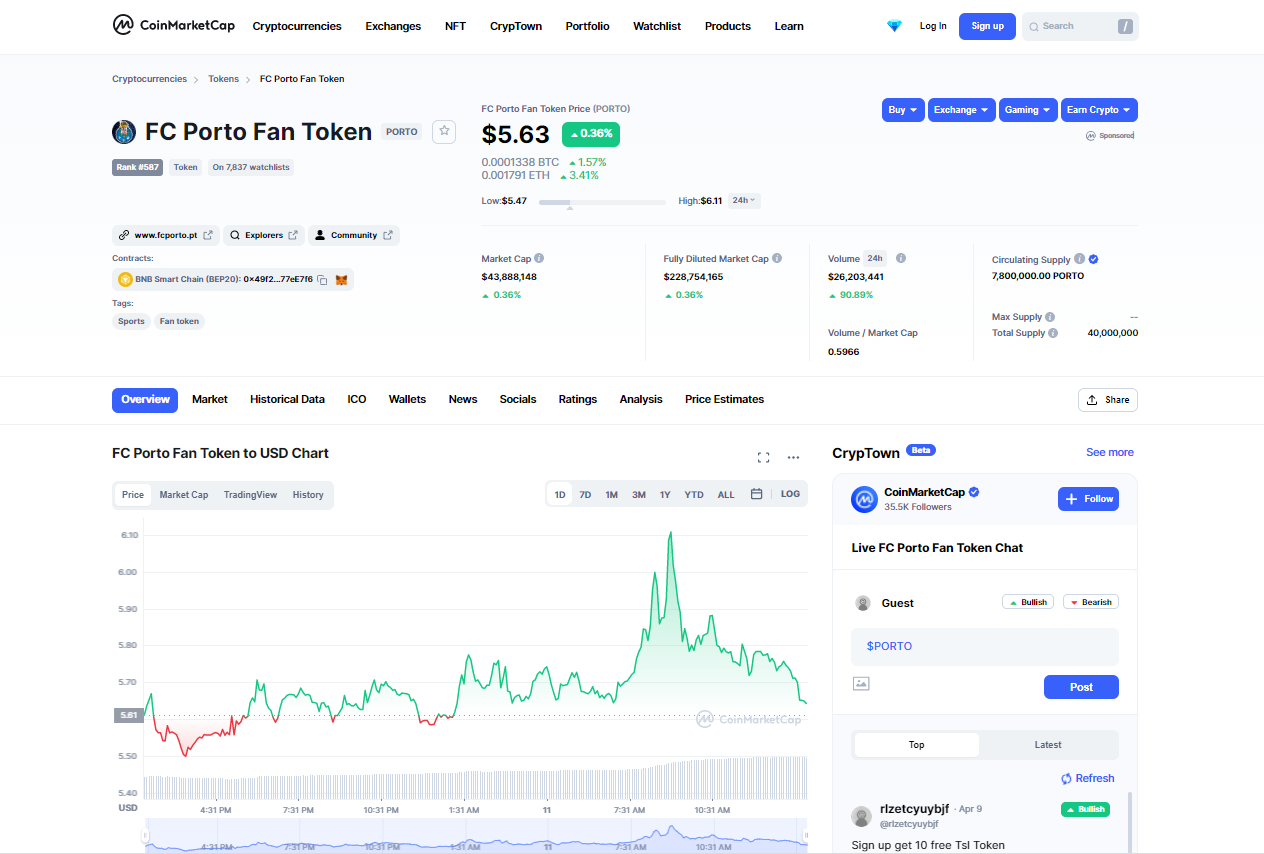The height and width of the screenshot is (854, 1264).
Task: Open Community dropdown
Action: 354,235
